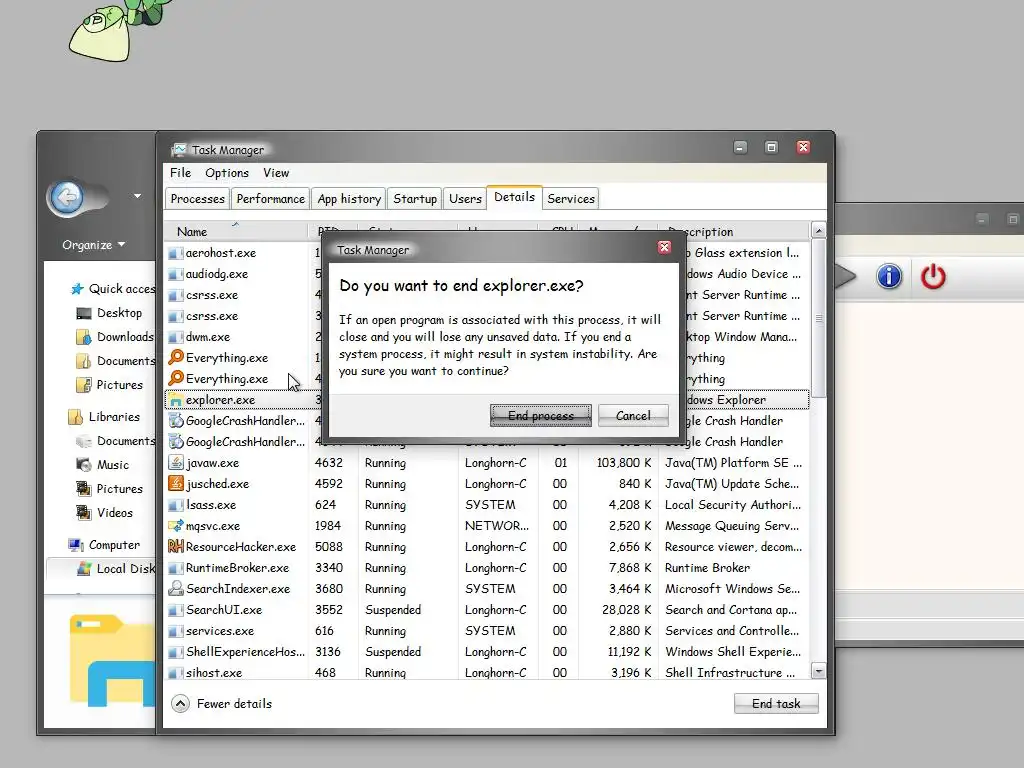Image resolution: width=1024 pixels, height=768 pixels.
Task: Switch to the Users tab
Action: tap(465, 199)
